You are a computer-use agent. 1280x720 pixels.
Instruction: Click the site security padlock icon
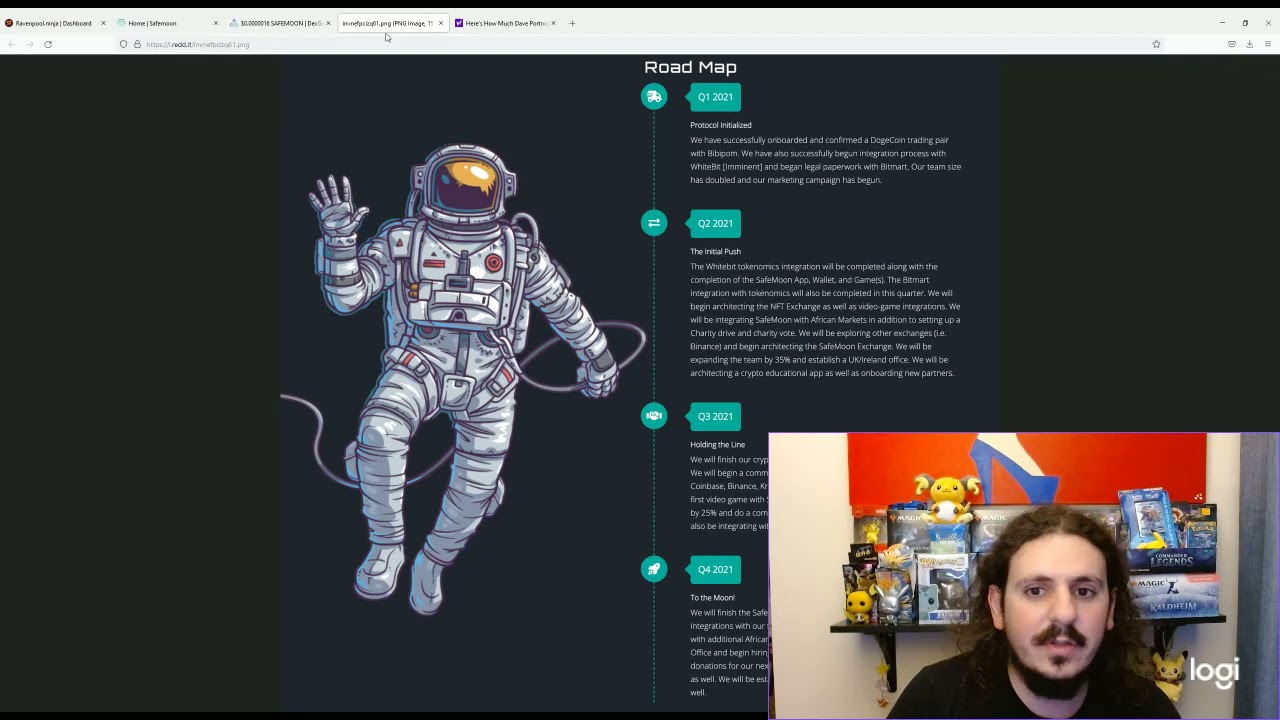137,44
